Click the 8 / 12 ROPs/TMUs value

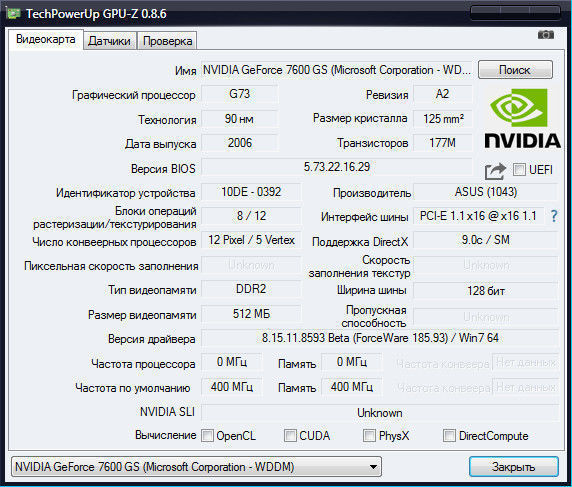(x=251, y=216)
